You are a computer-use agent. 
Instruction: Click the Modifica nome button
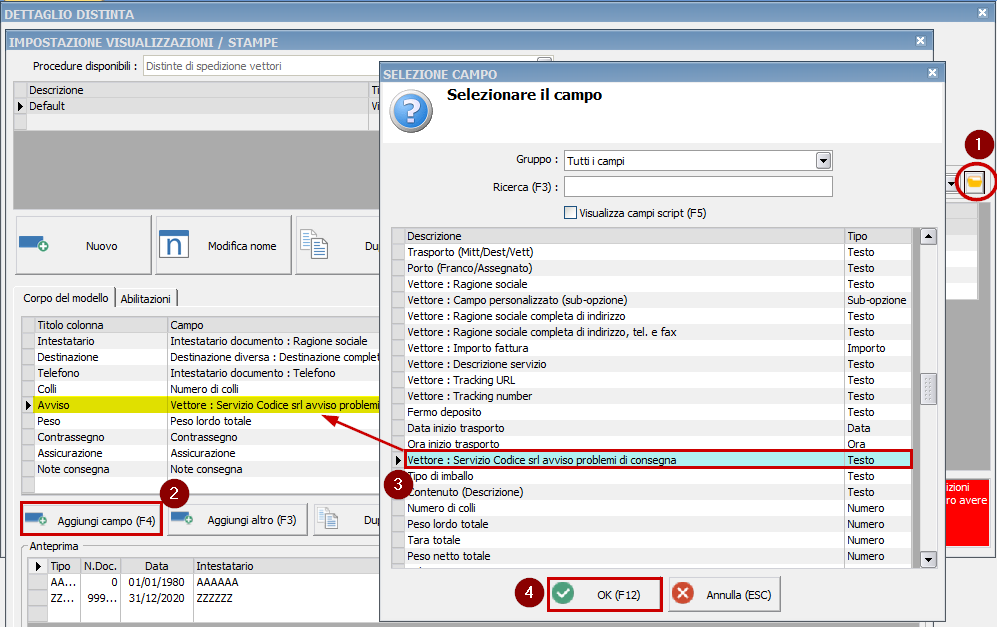[x=223, y=245]
